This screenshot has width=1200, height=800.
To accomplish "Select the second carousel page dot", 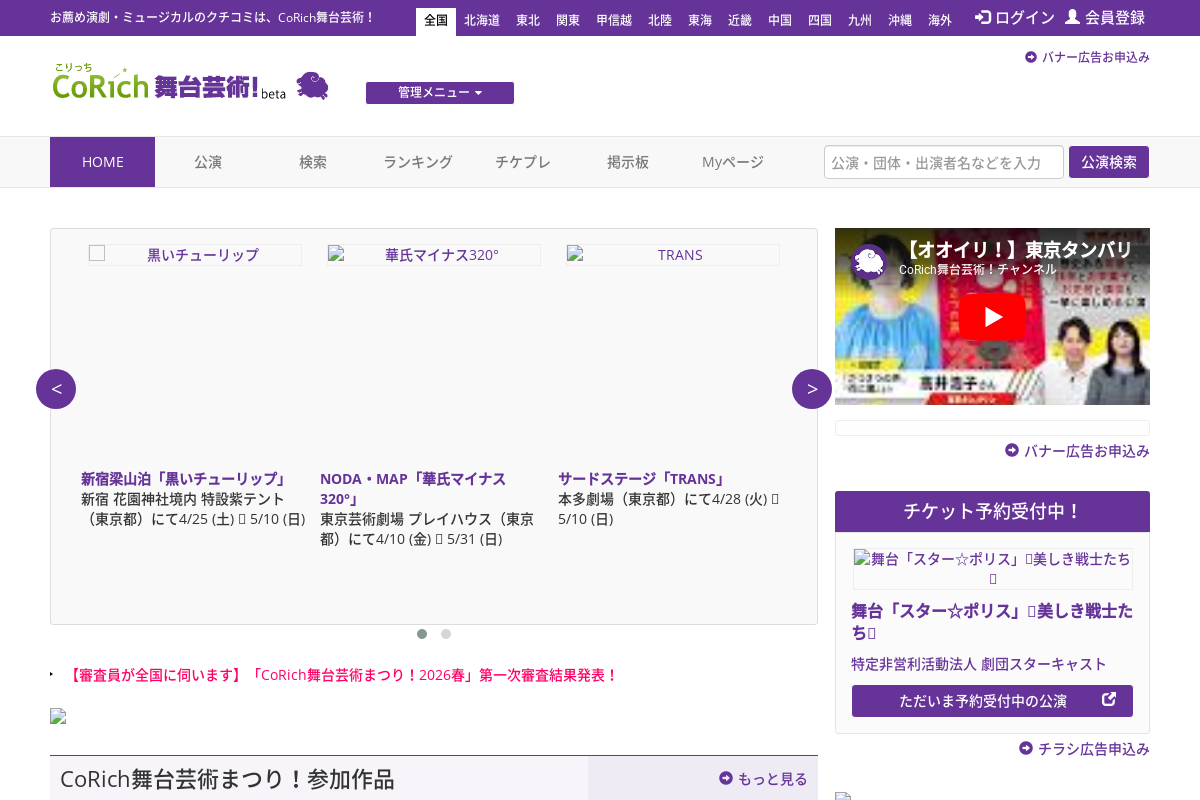I will click(446, 634).
